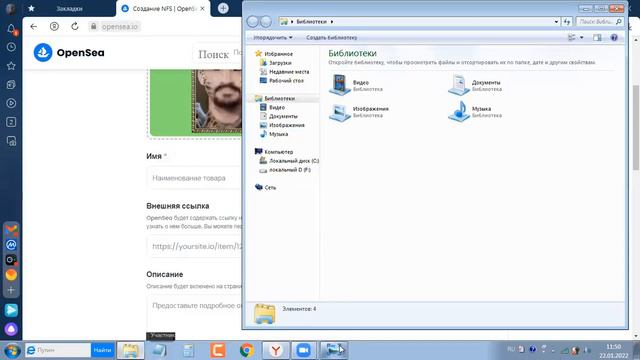640x360 pixels.
Task: Show open tabs counter icon in sidebar
Action: coord(11,122)
